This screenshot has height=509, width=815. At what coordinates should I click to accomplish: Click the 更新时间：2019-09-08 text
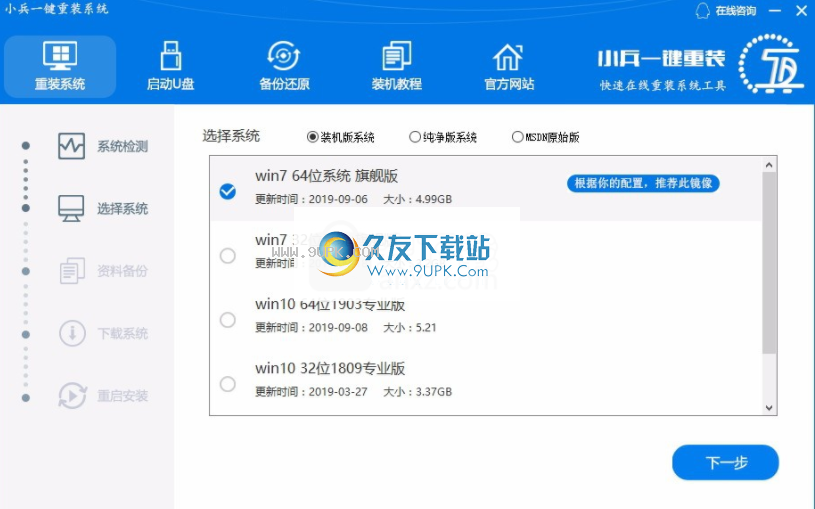pos(311,328)
